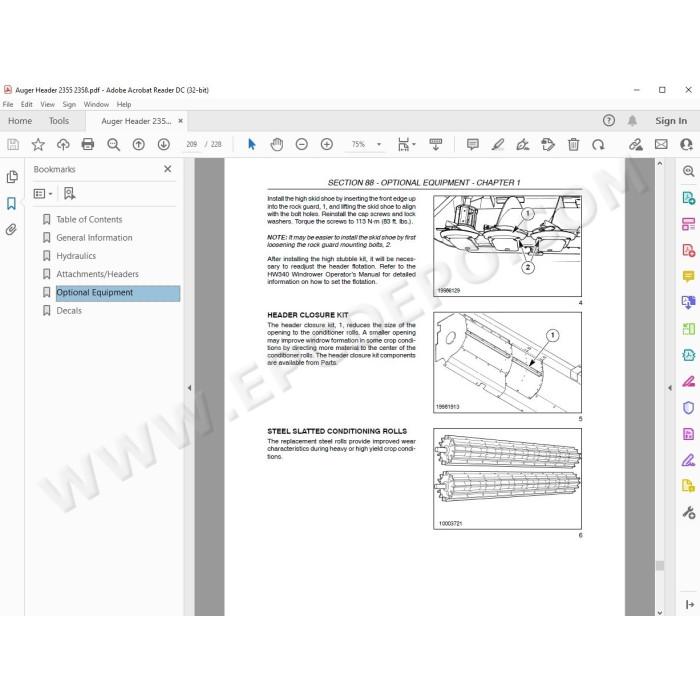Viewport: 700px width, 700px height.
Task: Click the scrolling mode keyboard icon
Action: (436, 144)
